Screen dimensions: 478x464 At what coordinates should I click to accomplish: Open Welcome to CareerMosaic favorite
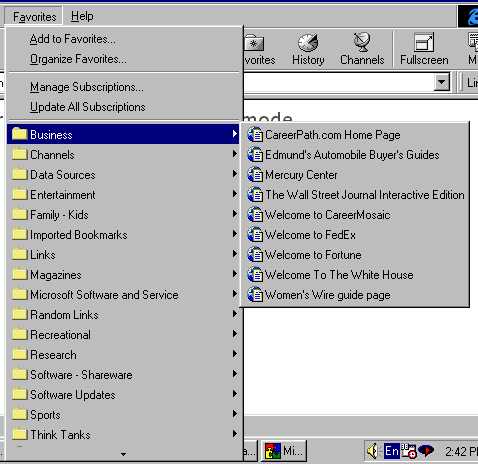(x=355, y=215)
